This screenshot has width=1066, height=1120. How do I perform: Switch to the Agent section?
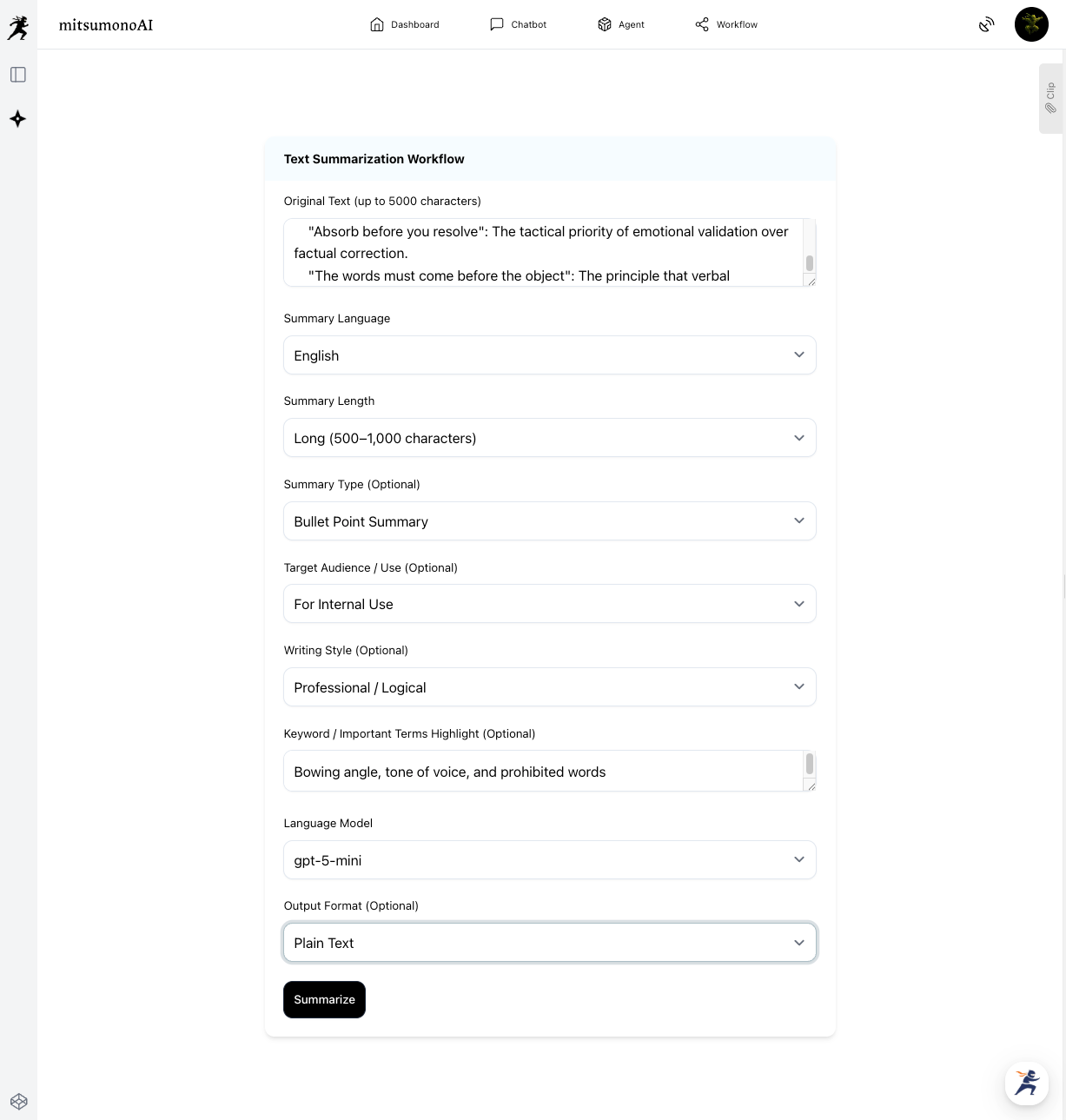click(621, 24)
